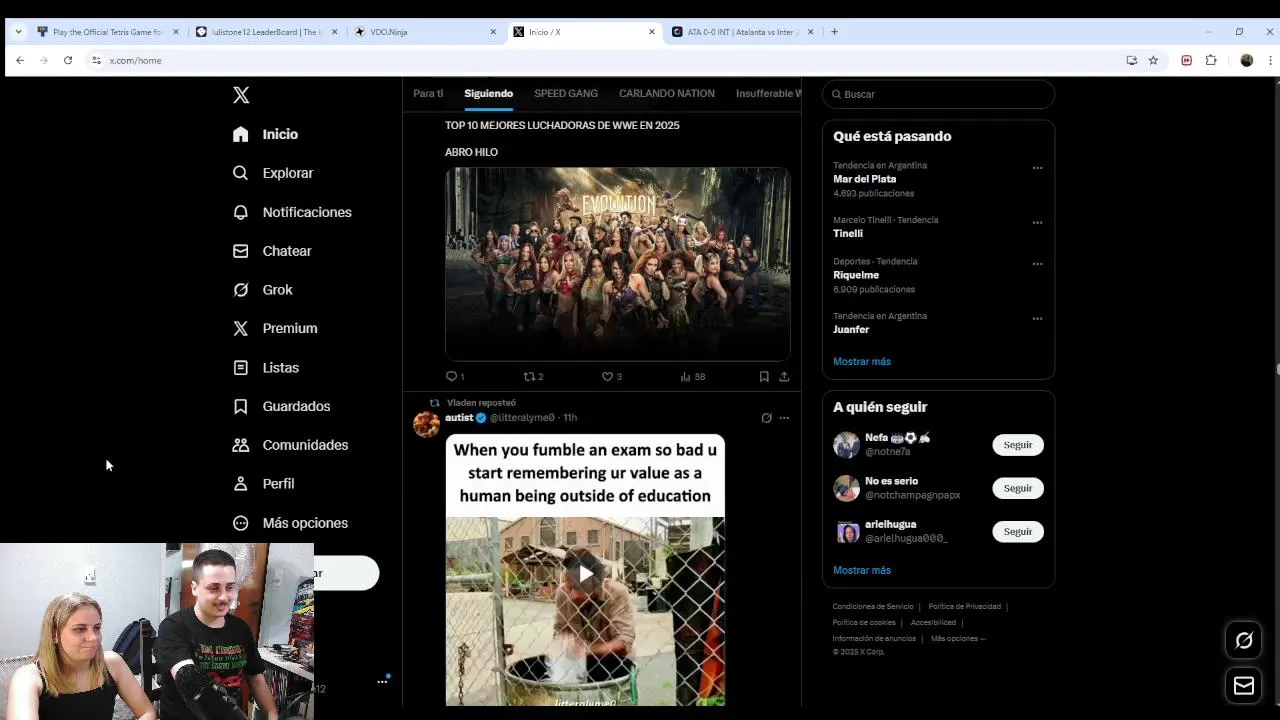The image size is (1280, 720).
Task: Open the floating messages envelope button
Action: [x=1244, y=685]
